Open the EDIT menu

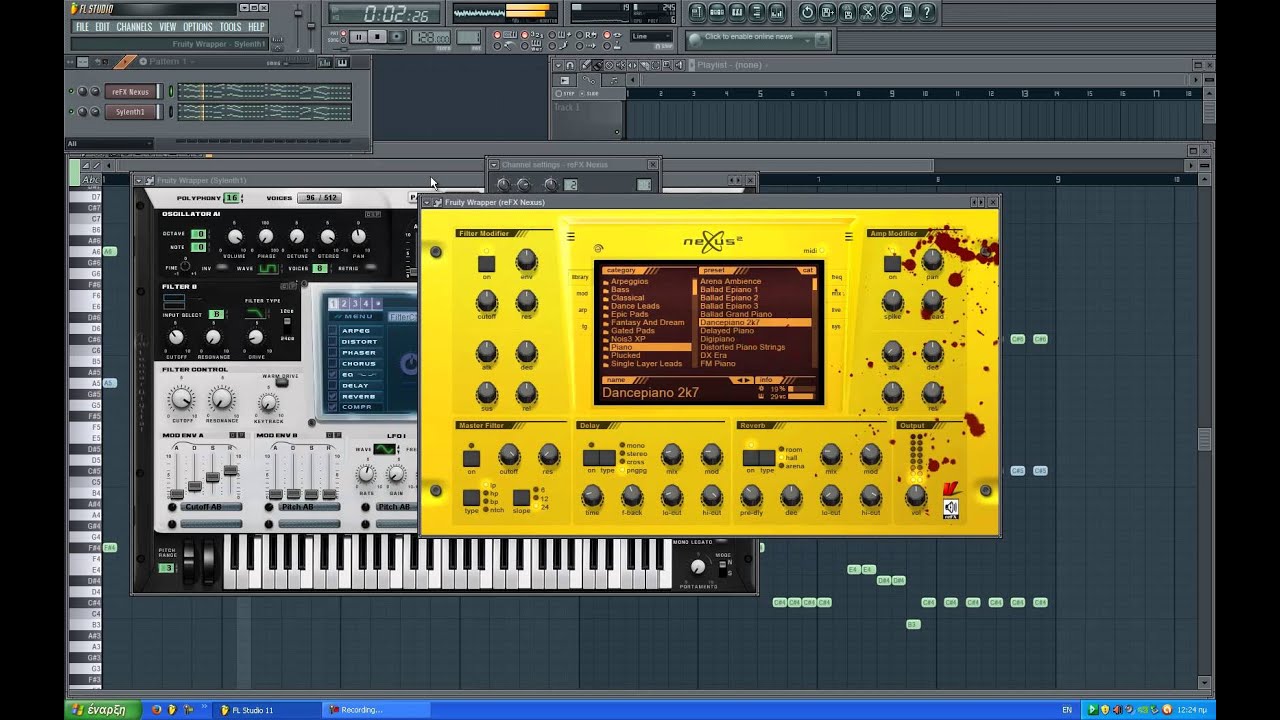(x=102, y=27)
